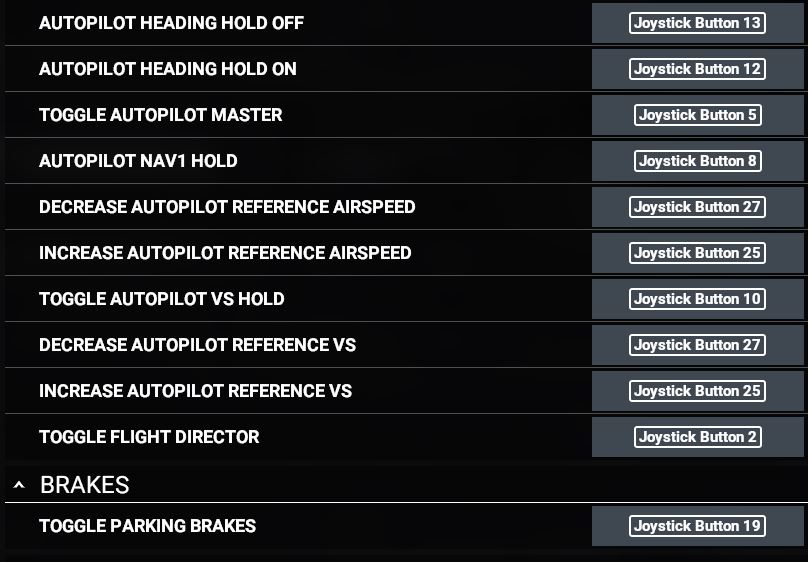808x562 pixels.
Task: Click Joystick Button 25 for Increase Reference Airspeed
Action: 697,252
